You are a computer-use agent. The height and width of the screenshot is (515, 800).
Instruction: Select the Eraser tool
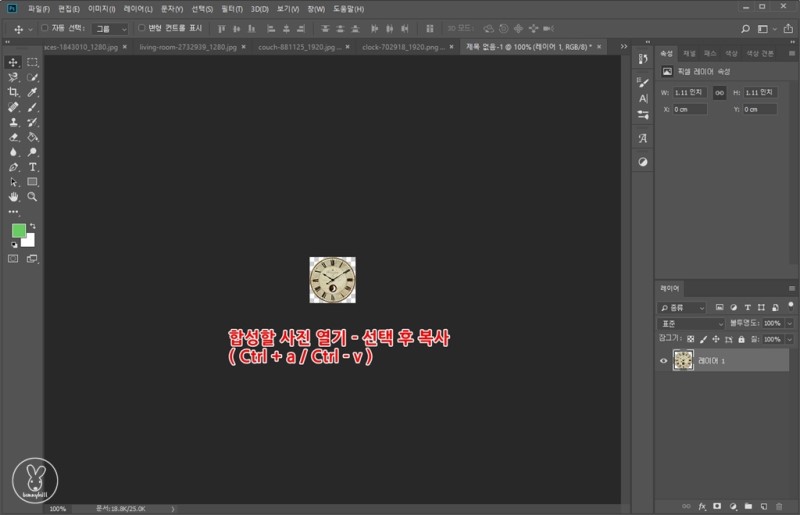(x=14, y=137)
